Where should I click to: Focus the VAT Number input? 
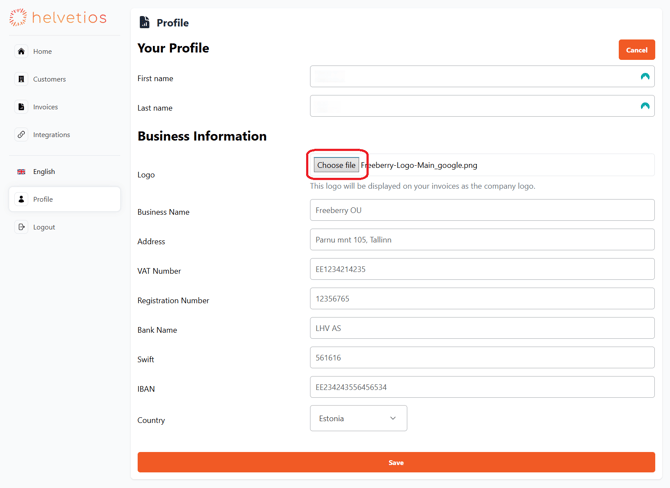click(482, 269)
